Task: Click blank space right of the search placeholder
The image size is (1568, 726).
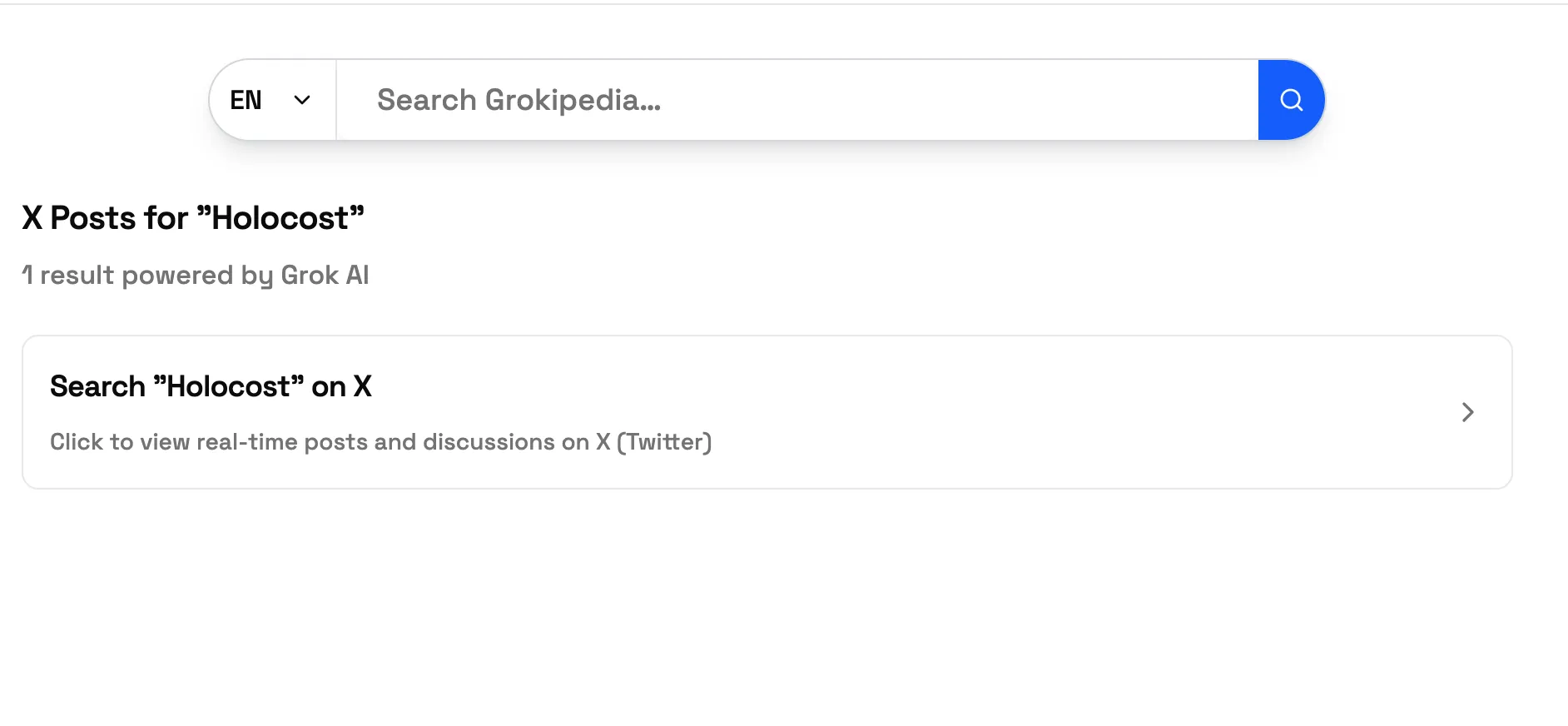Action: click(x=957, y=100)
